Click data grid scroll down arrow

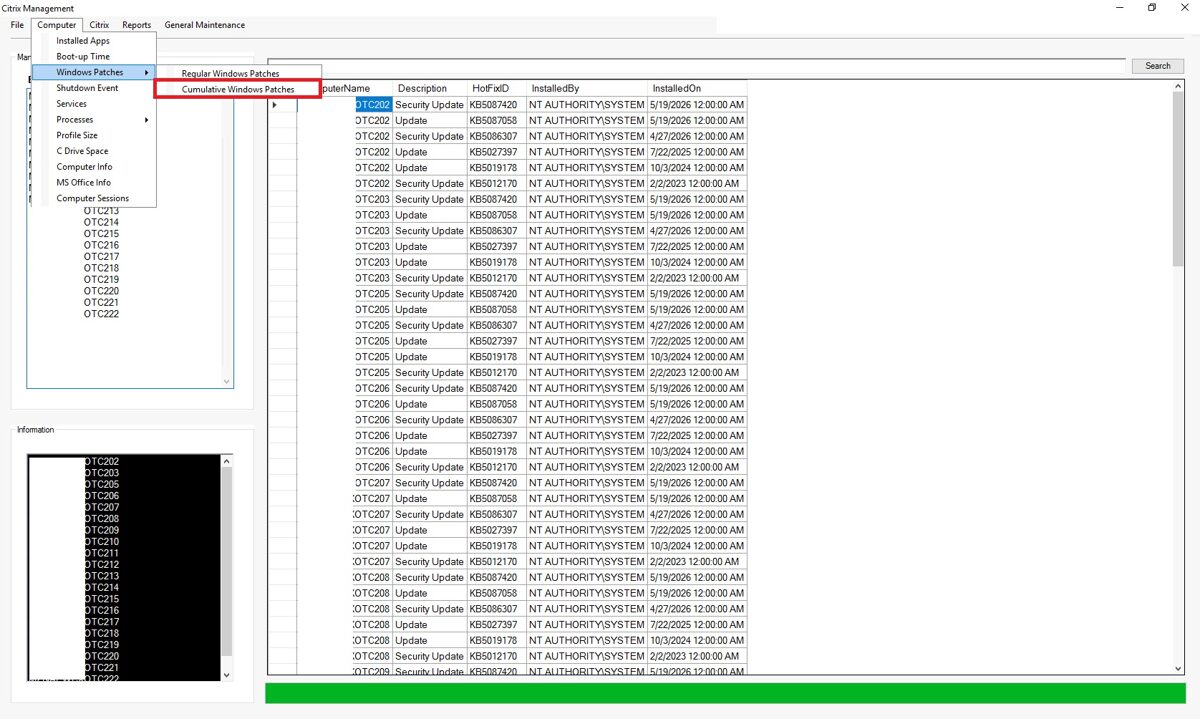1177,668
